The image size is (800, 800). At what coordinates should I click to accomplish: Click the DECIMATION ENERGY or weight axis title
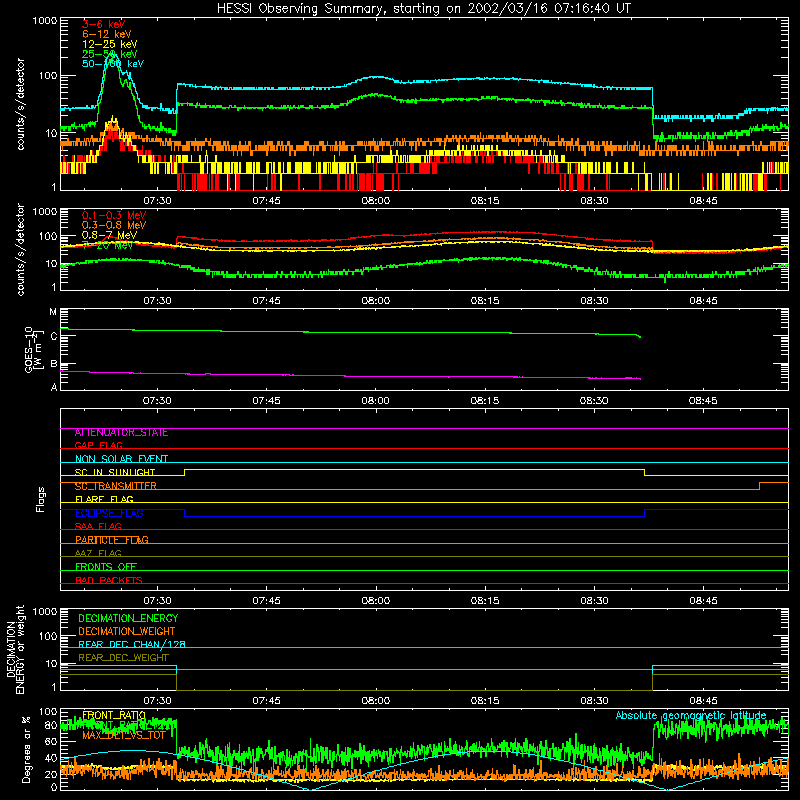16,649
